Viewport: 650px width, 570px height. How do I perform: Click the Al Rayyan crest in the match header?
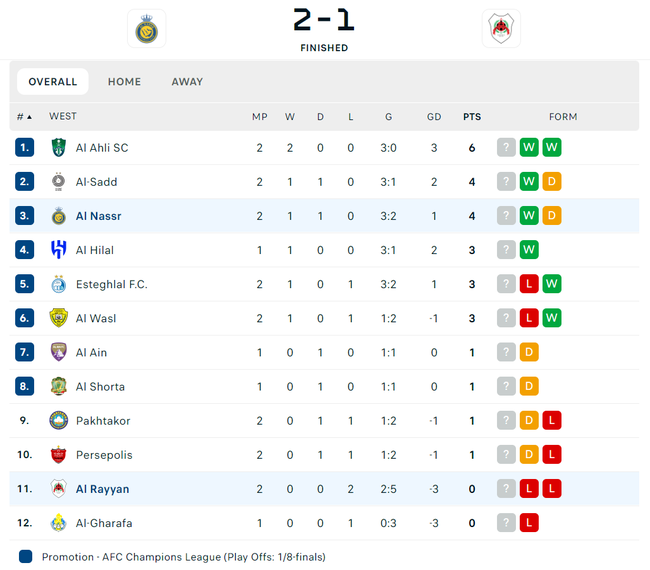tap(501, 29)
